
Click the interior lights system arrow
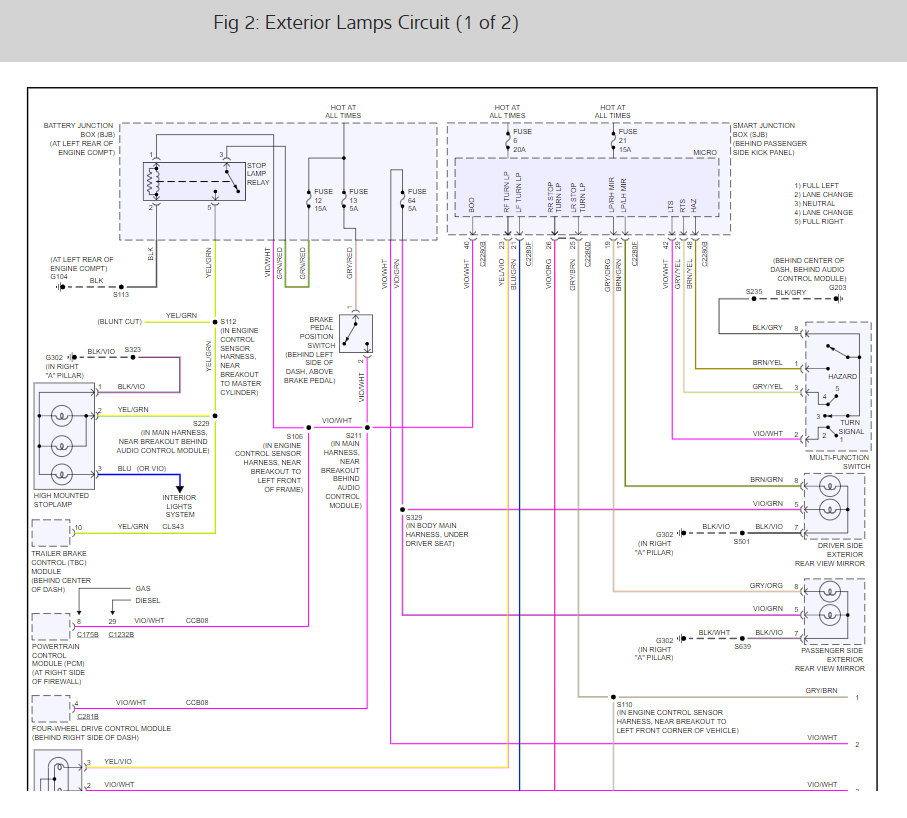point(179,487)
